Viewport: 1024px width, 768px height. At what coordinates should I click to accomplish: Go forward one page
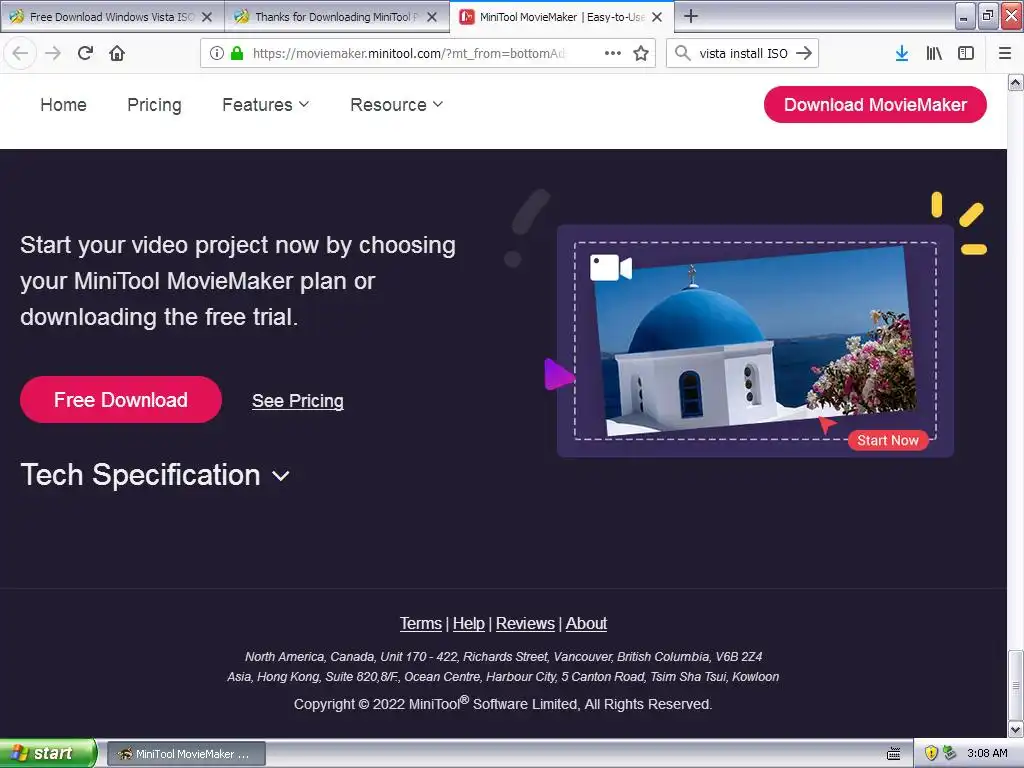pos(53,53)
